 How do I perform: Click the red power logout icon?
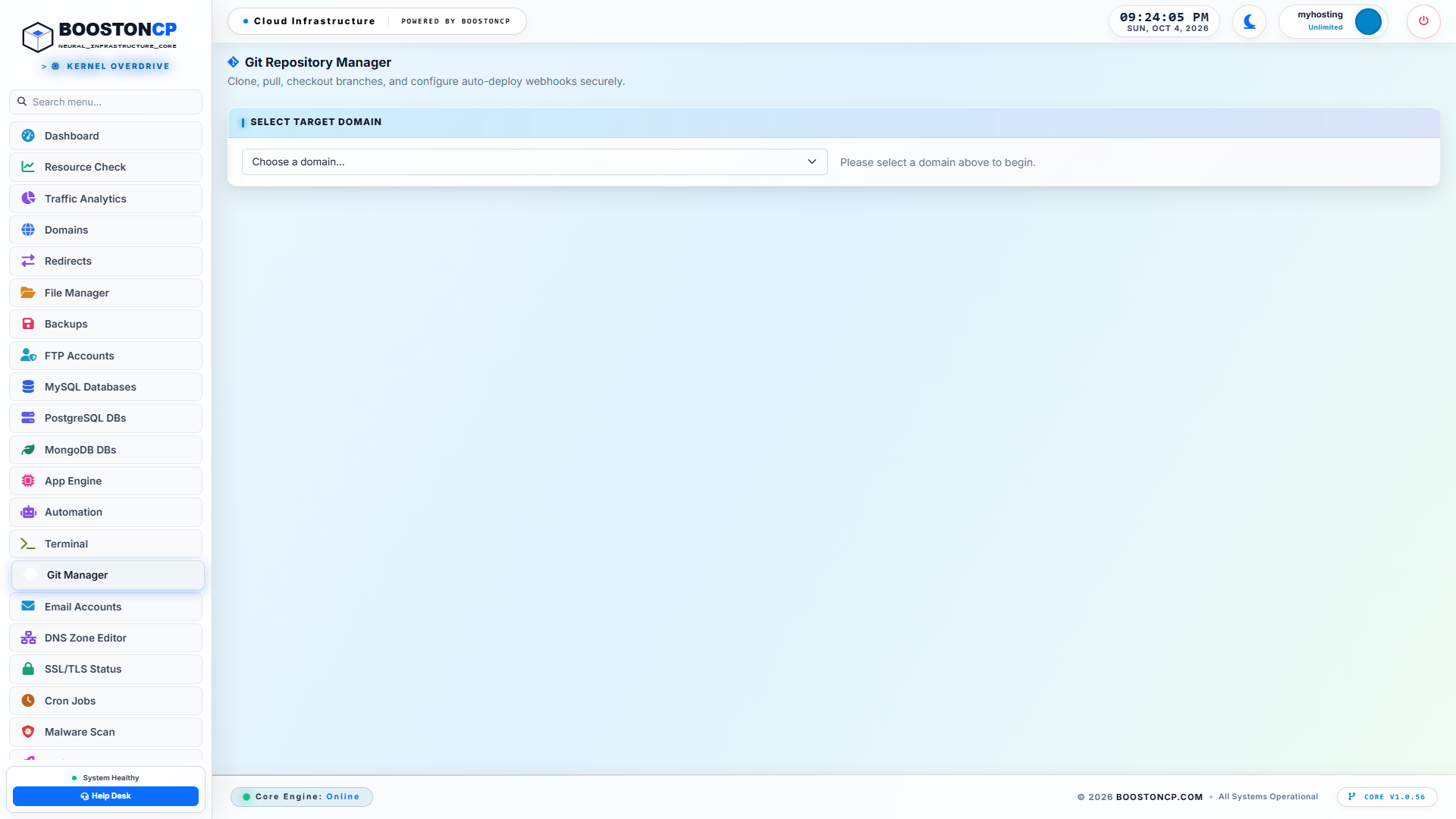1423,21
